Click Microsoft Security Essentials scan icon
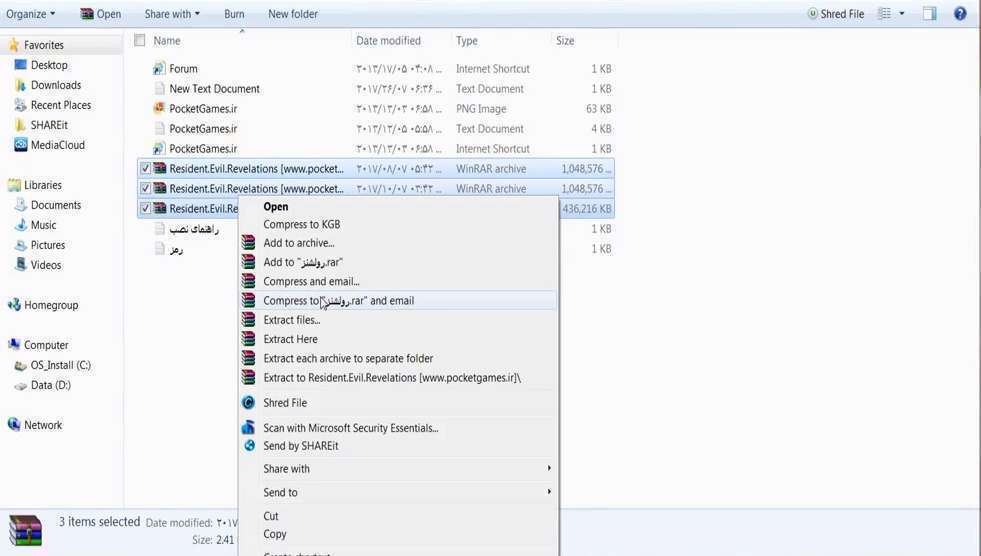The width and height of the screenshot is (981, 556). tap(248, 428)
